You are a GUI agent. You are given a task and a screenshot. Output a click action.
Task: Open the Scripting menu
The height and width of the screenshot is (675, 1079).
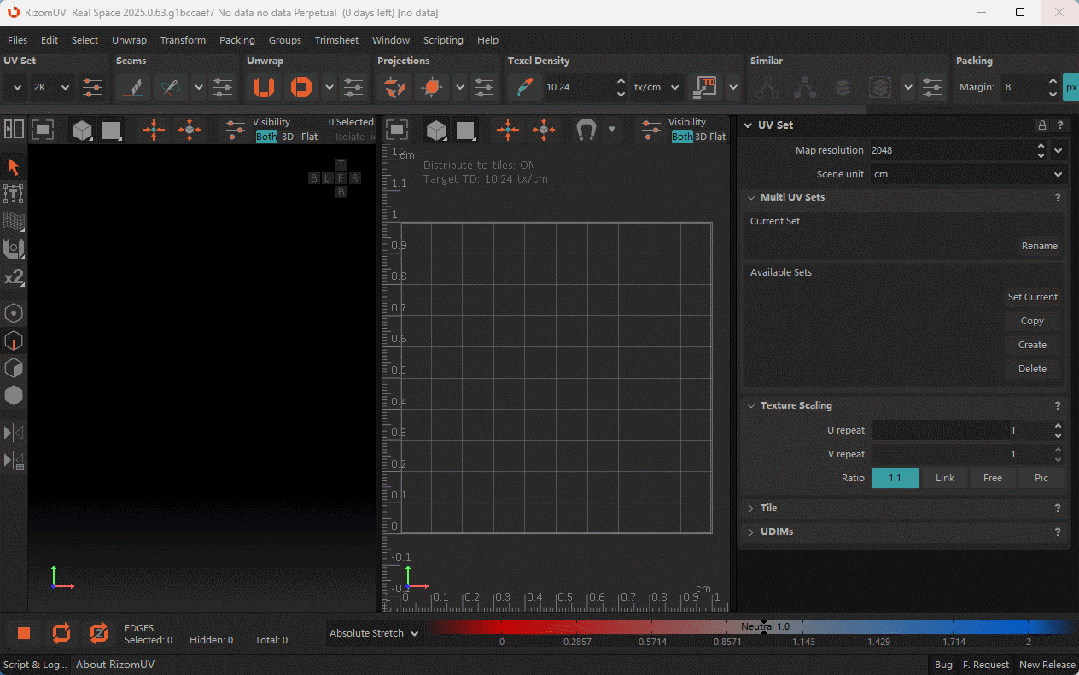coord(443,41)
